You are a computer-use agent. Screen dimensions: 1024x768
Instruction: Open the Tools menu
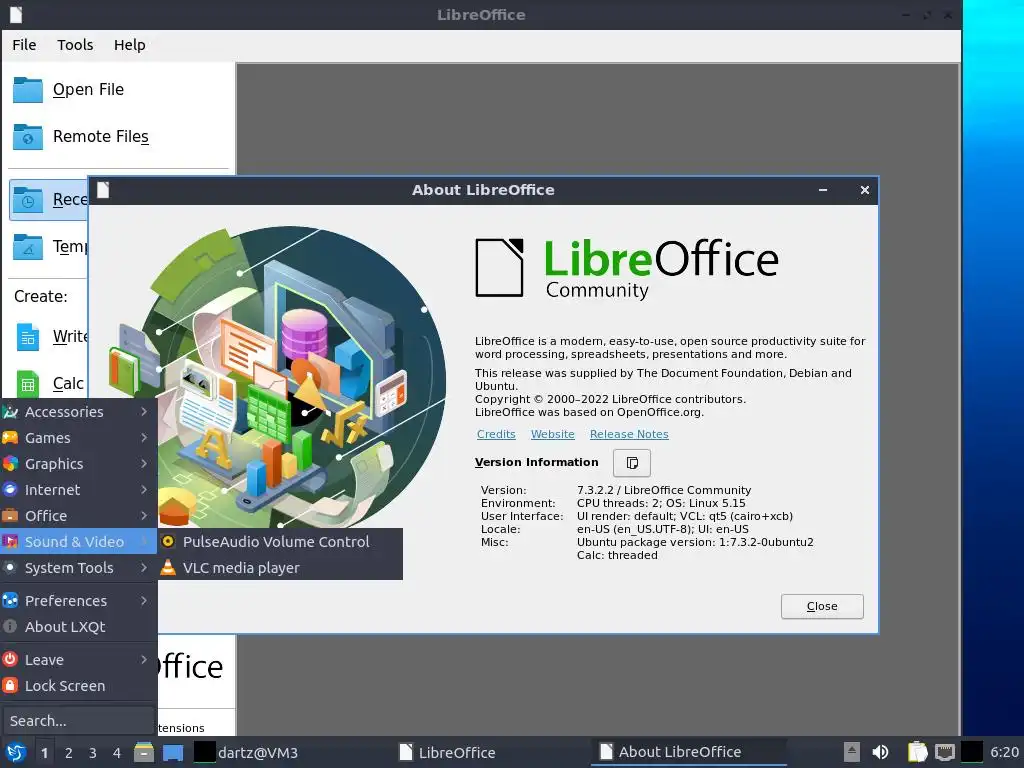pos(75,45)
